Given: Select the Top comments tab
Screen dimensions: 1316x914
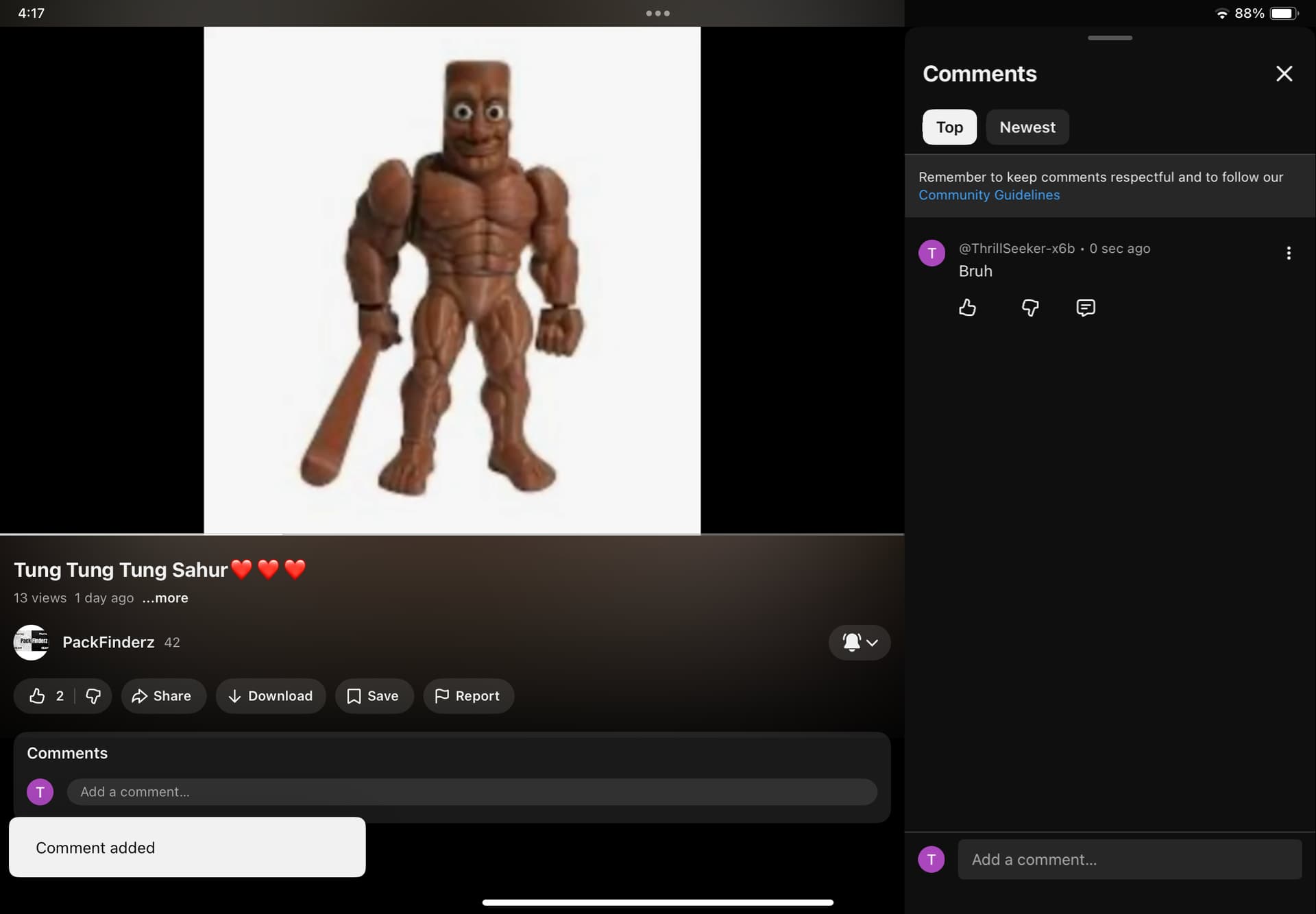Looking at the screenshot, I should click(x=949, y=127).
